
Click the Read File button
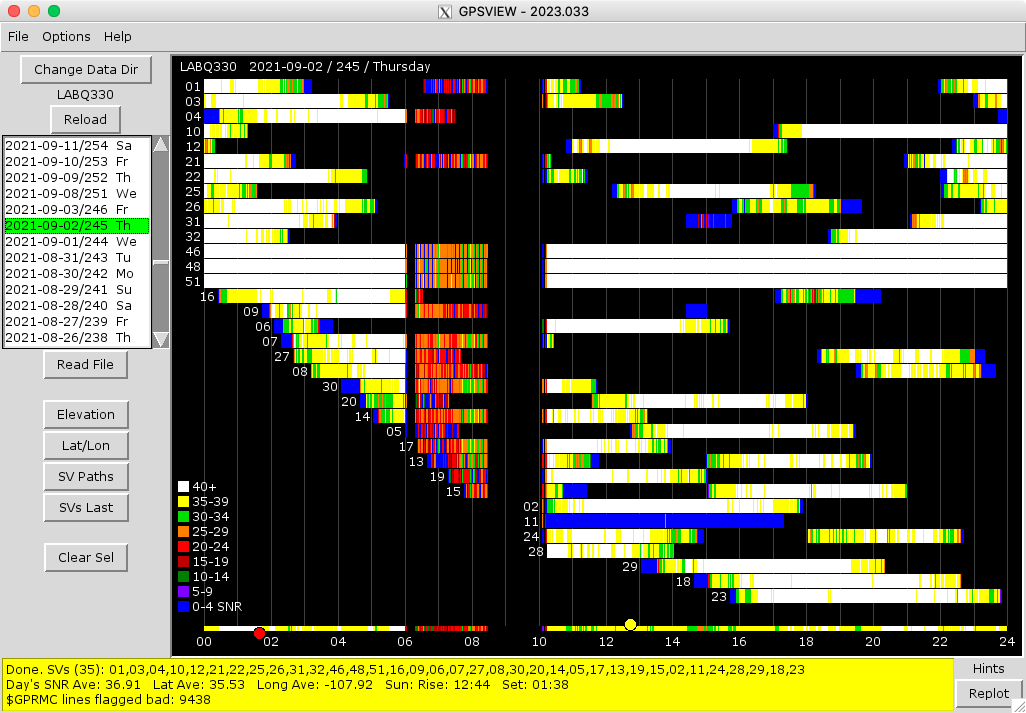tap(86, 365)
